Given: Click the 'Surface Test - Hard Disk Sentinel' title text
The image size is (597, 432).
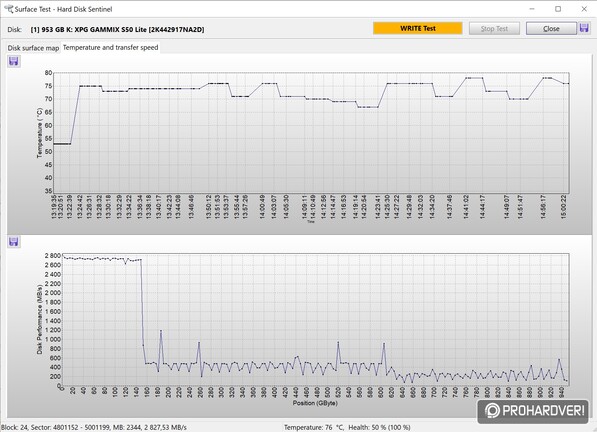Looking at the screenshot, I should [x=63, y=9].
